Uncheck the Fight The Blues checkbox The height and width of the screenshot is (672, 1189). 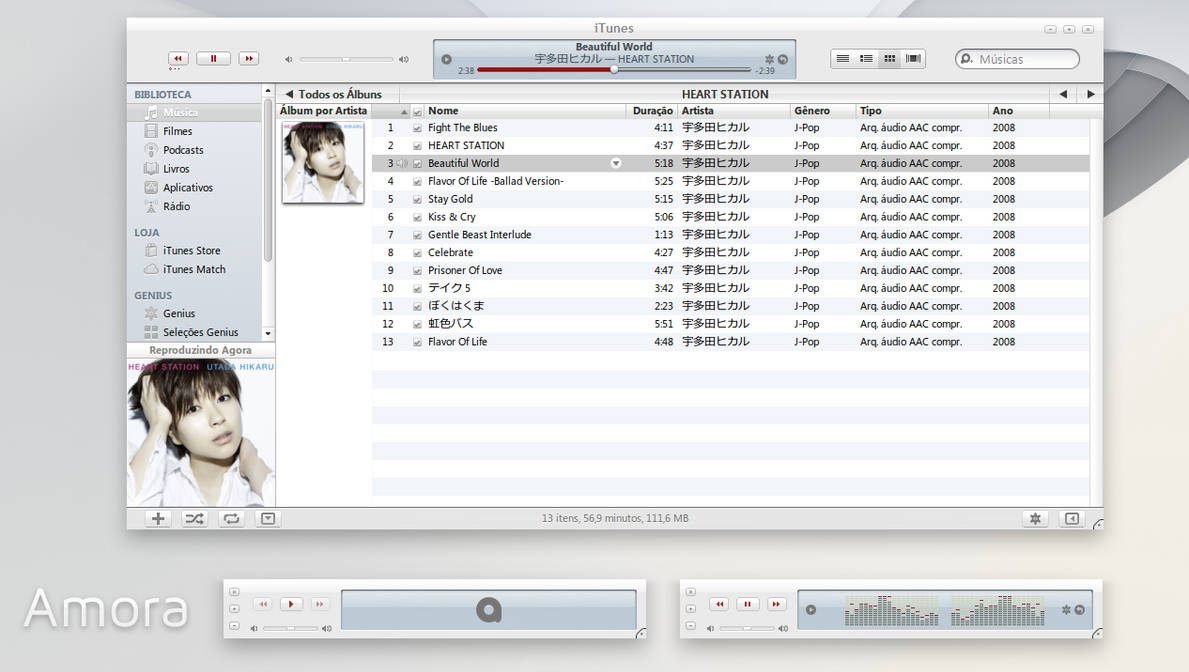[417, 128]
